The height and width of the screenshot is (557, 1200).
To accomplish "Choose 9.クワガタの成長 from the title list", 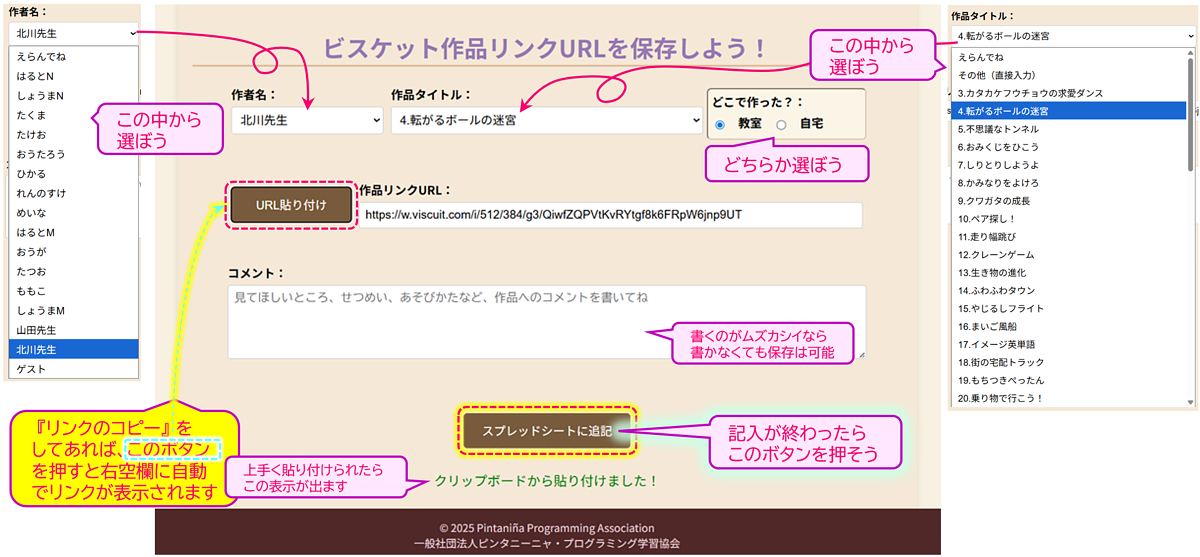I will point(1066,201).
